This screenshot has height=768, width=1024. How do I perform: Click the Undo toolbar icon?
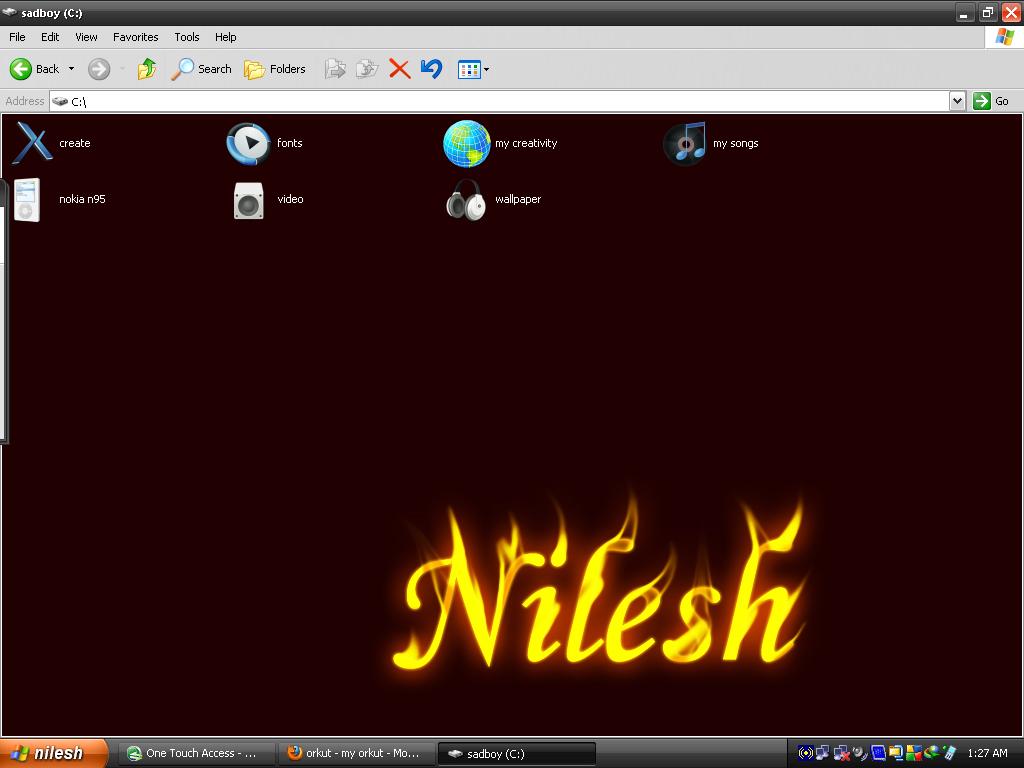[x=430, y=69]
